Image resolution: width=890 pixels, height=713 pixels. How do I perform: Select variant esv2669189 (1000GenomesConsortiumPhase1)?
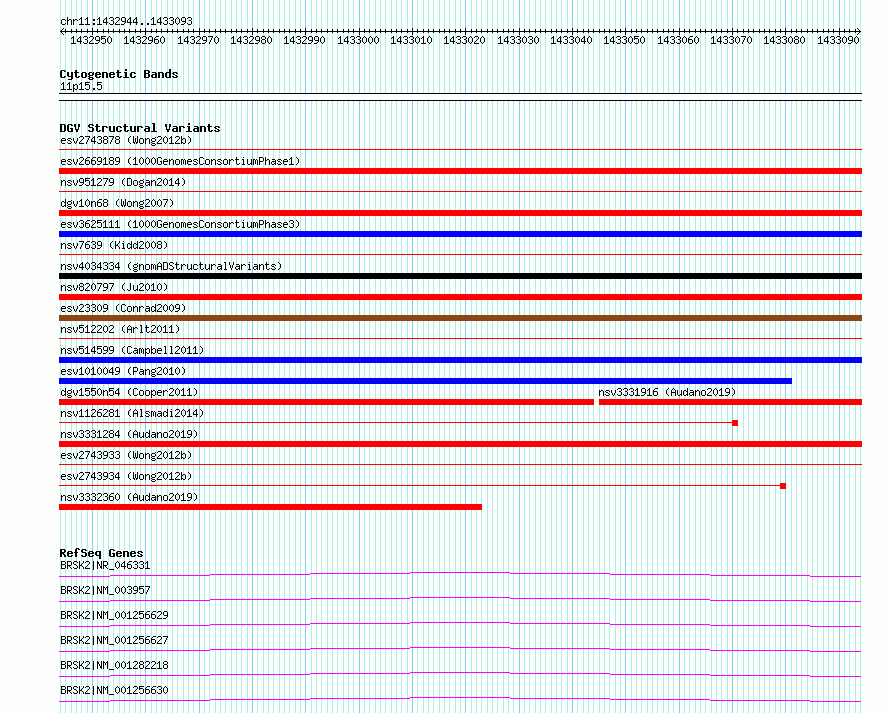point(180,161)
